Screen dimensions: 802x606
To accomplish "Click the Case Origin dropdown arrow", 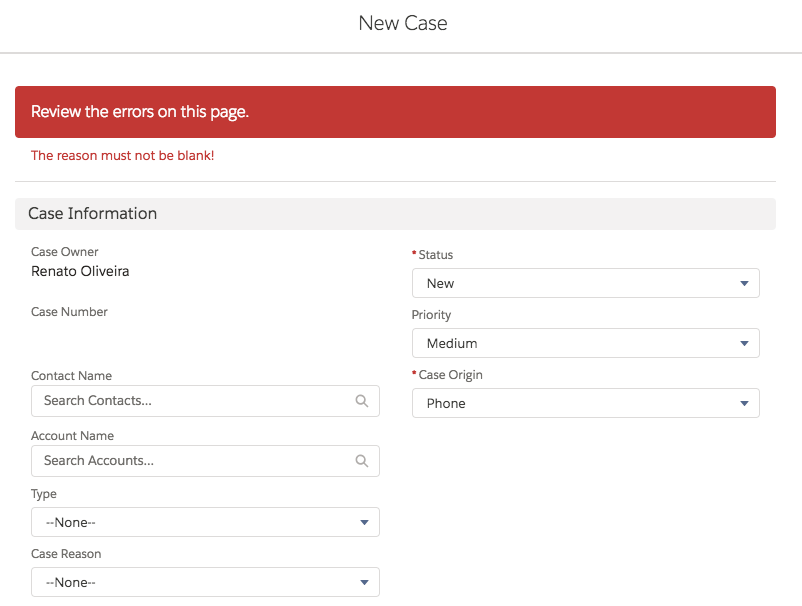I will pos(745,403).
